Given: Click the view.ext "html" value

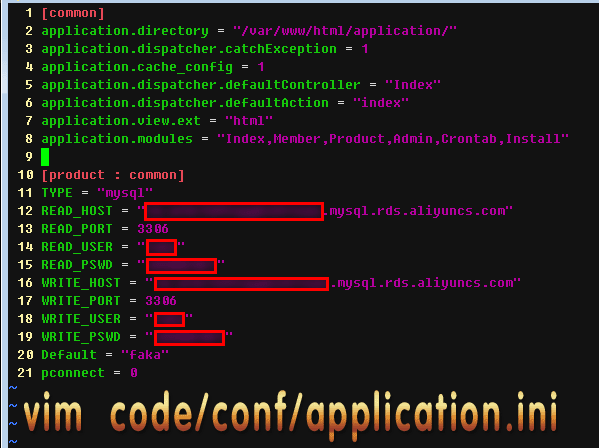Looking at the screenshot, I should [248, 121].
